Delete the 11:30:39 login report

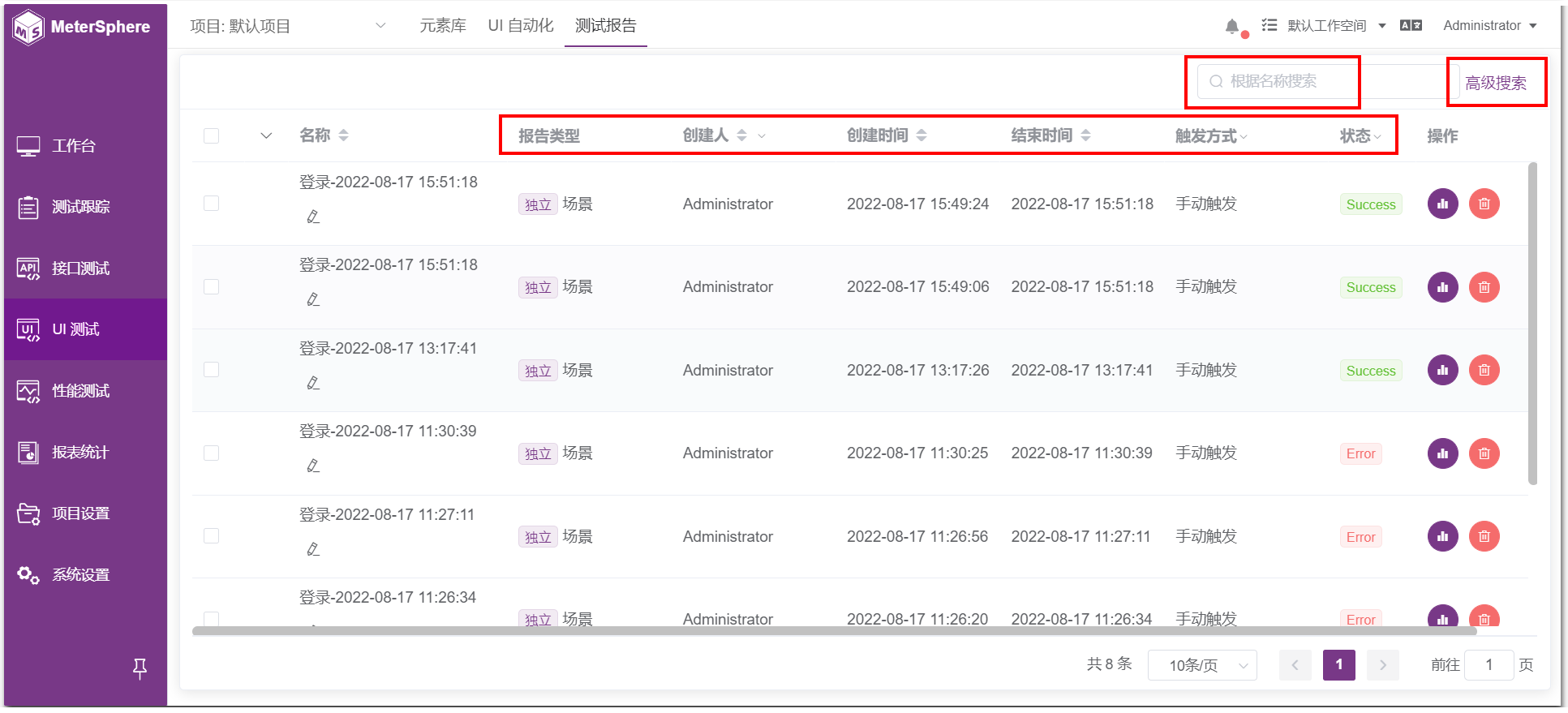[1484, 453]
